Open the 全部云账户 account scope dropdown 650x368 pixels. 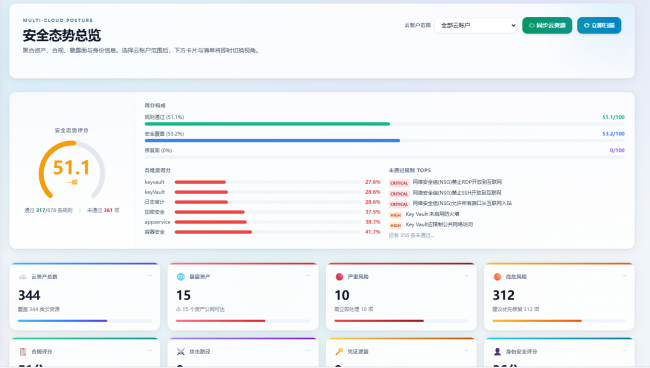click(x=475, y=25)
